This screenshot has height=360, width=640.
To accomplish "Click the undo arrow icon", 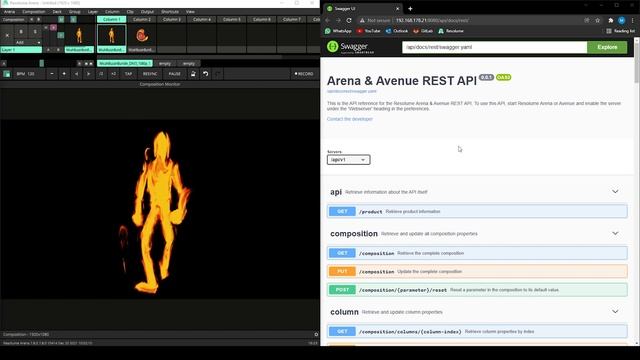I will tap(206, 74).
